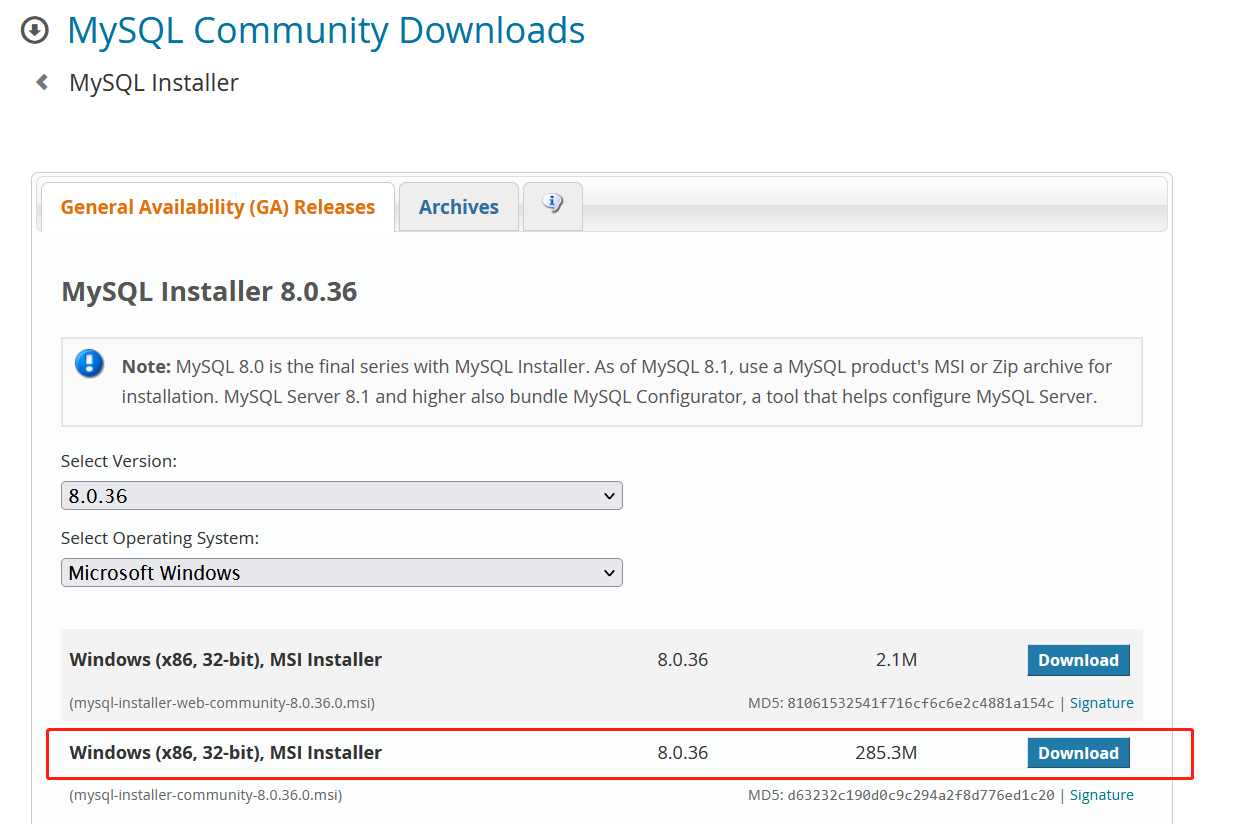Open the information tab with speech bubble icon
1259x824 pixels.
(552, 205)
